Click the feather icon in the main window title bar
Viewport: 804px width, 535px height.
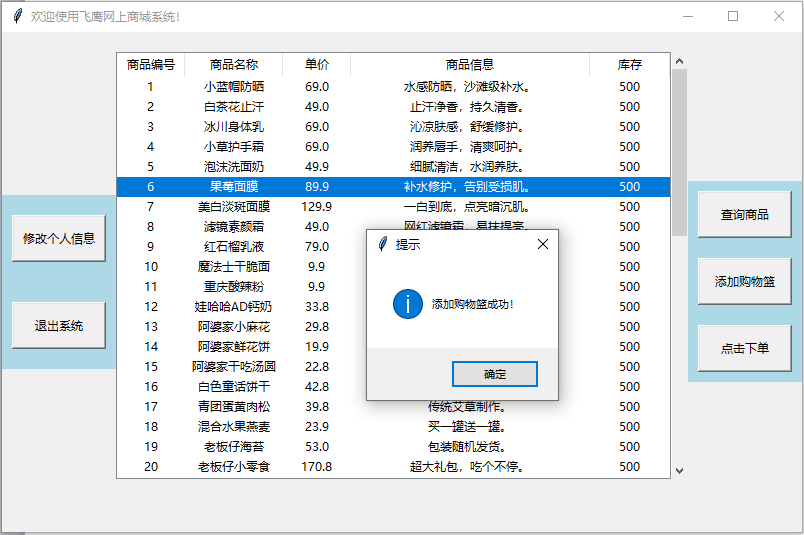17,16
